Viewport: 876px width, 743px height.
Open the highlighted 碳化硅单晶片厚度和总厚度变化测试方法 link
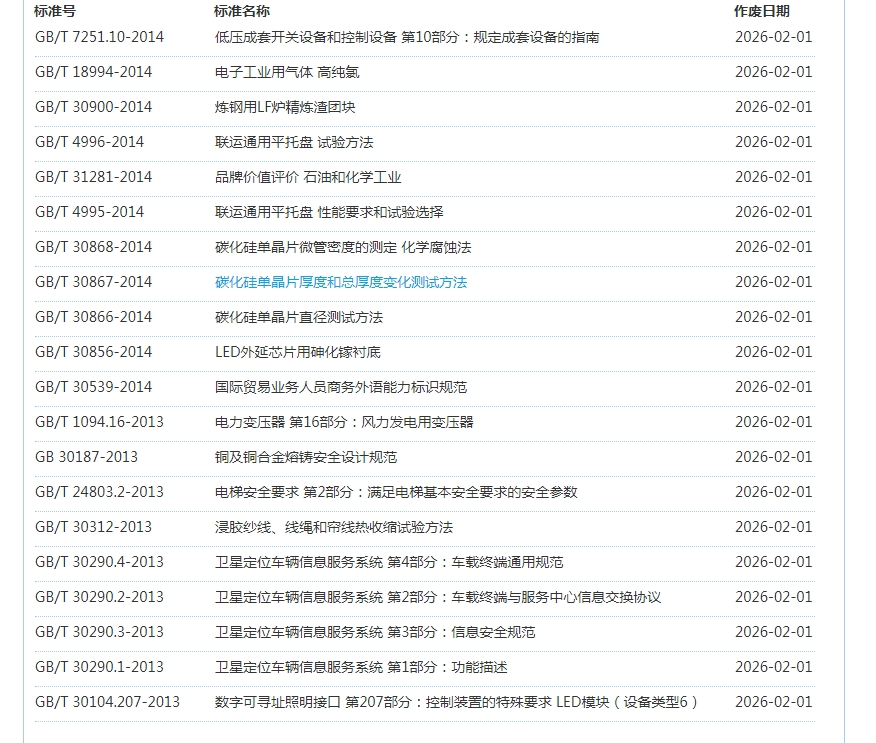(x=341, y=282)
